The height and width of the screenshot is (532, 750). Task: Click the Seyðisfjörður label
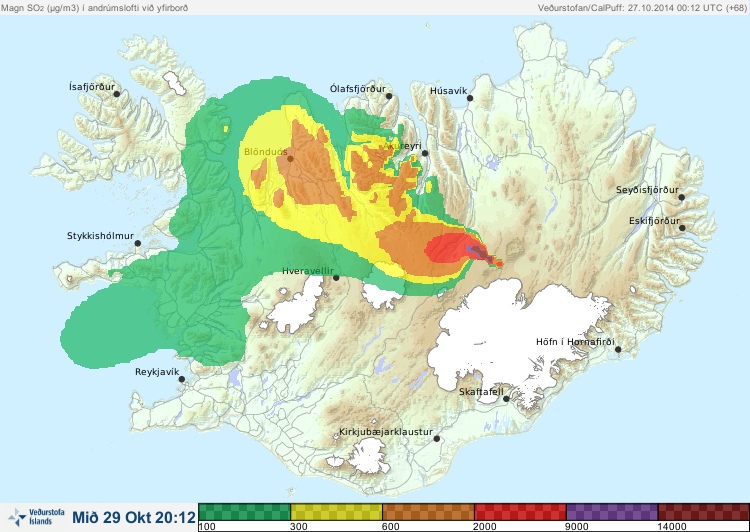[x=647, y=190]
